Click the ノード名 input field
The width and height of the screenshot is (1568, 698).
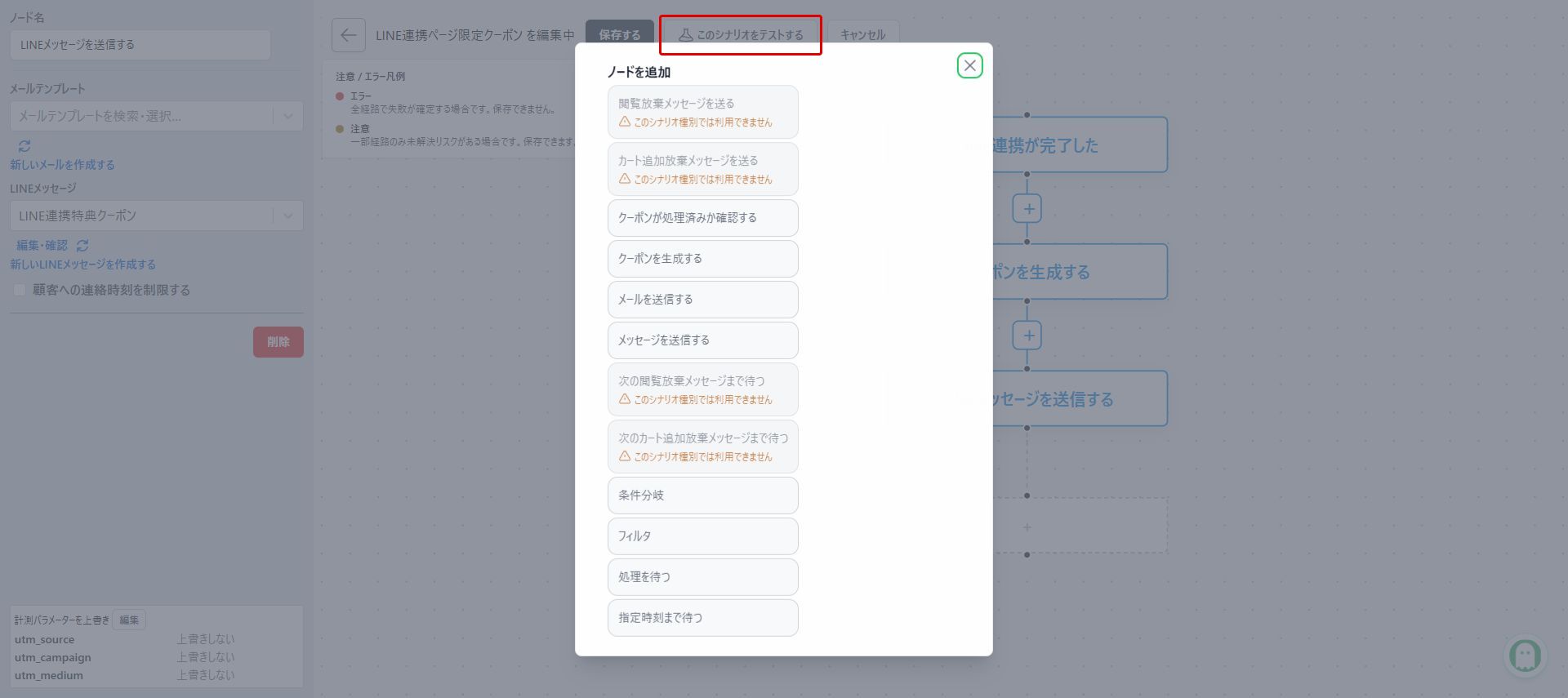coord(140,45)
